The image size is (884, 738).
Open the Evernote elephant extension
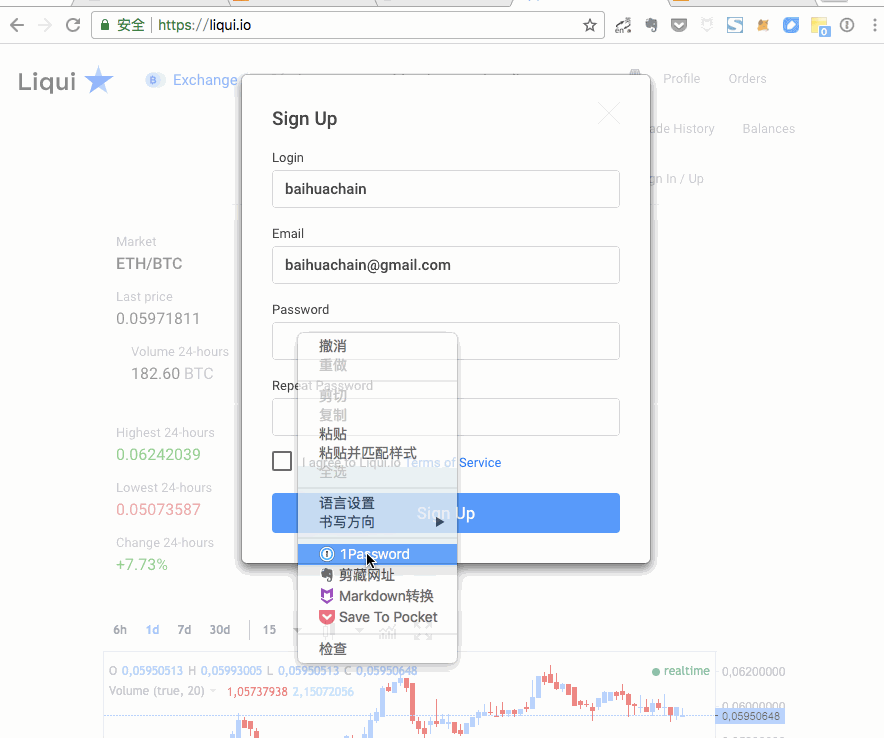coord(651,25)
